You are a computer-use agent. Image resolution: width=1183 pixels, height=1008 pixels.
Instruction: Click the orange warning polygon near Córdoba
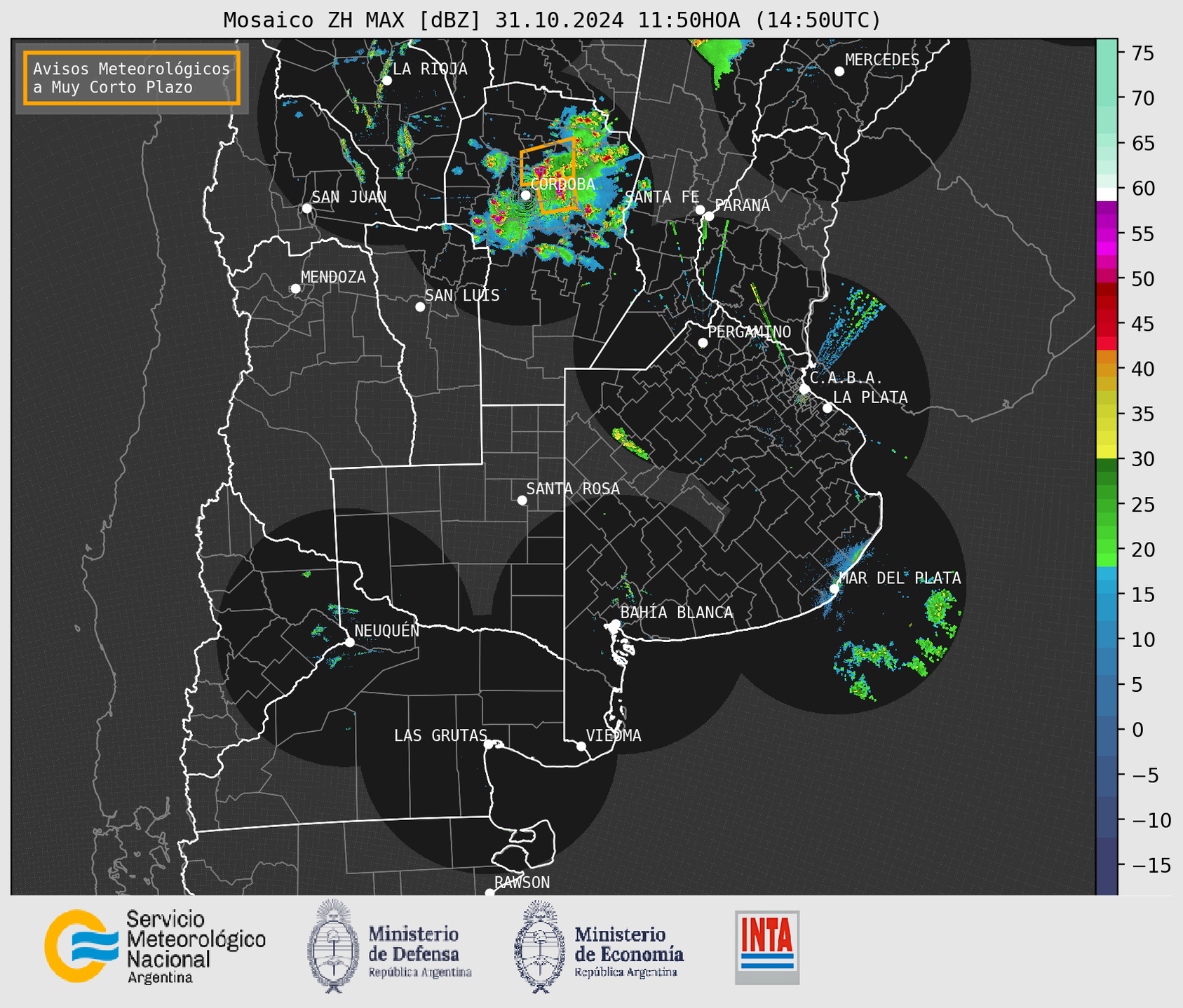(548, 175)
